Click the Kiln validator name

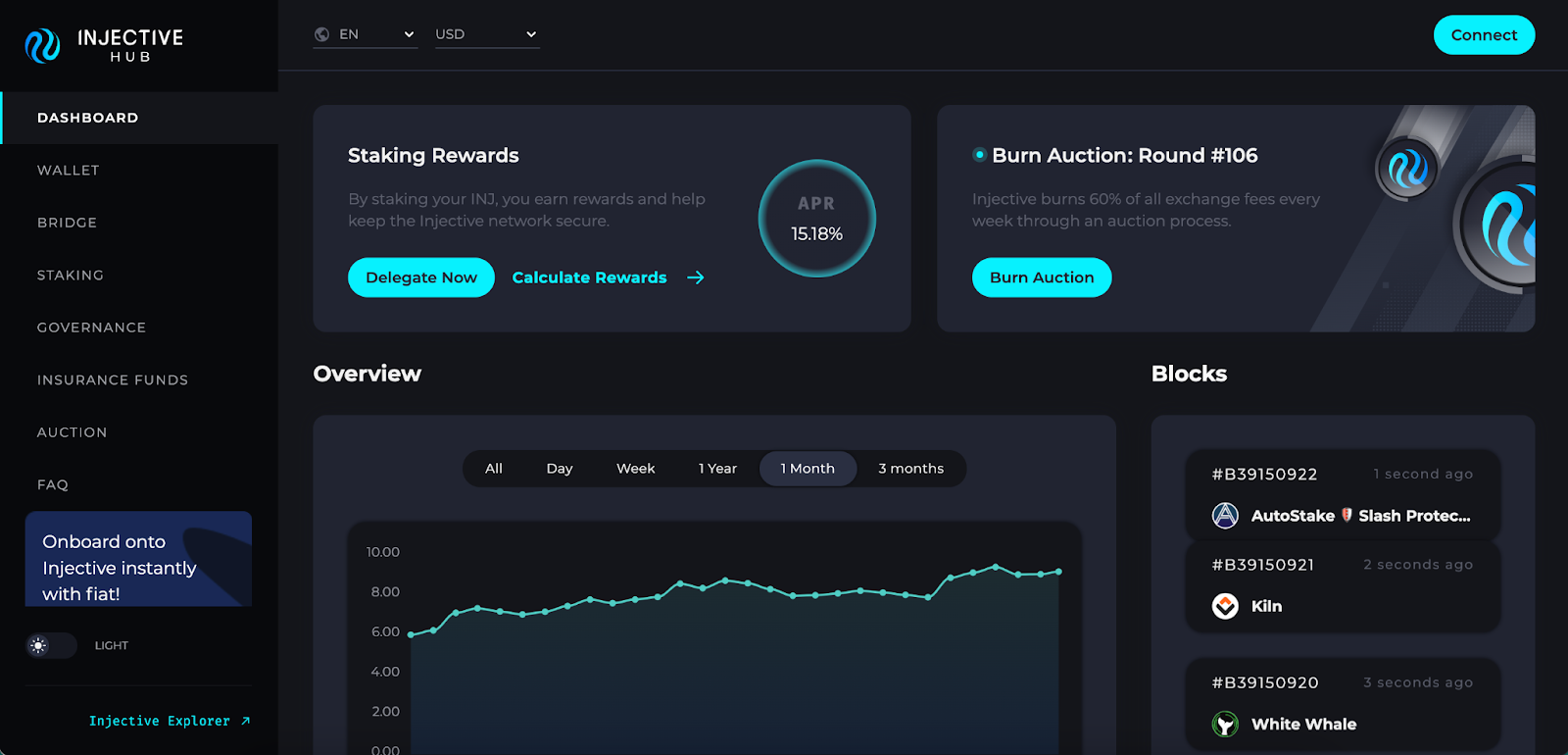(1266, 606)
